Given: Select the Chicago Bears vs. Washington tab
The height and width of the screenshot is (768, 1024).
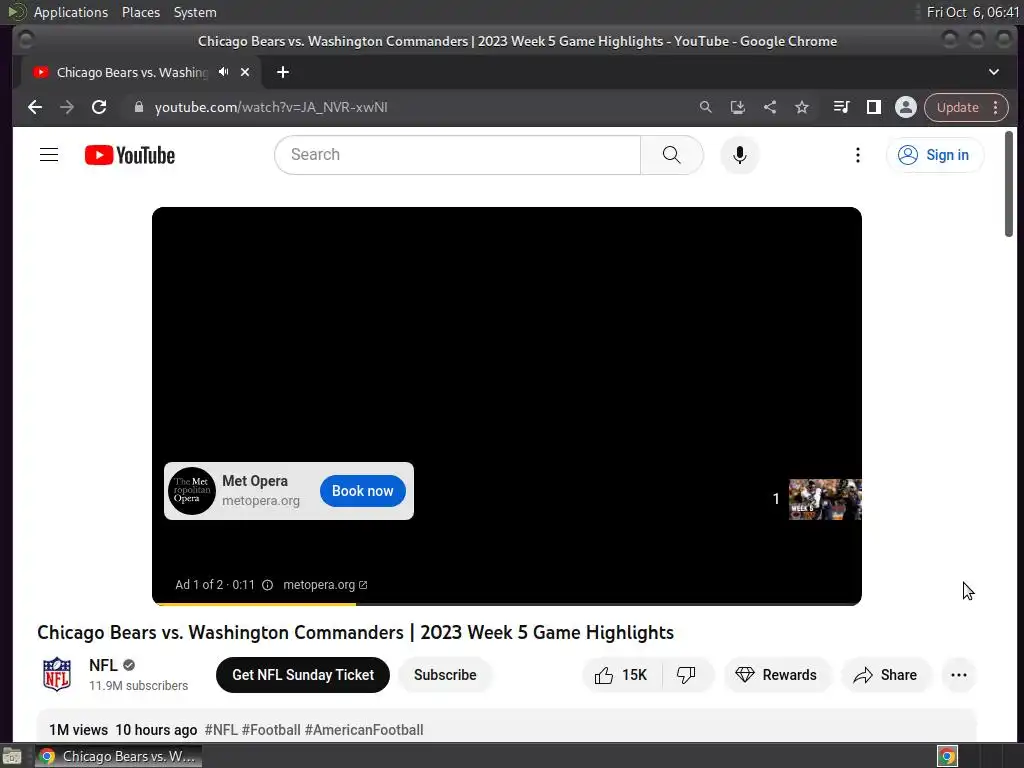Looking at the screenshot, I should click(x=131, y=72).
